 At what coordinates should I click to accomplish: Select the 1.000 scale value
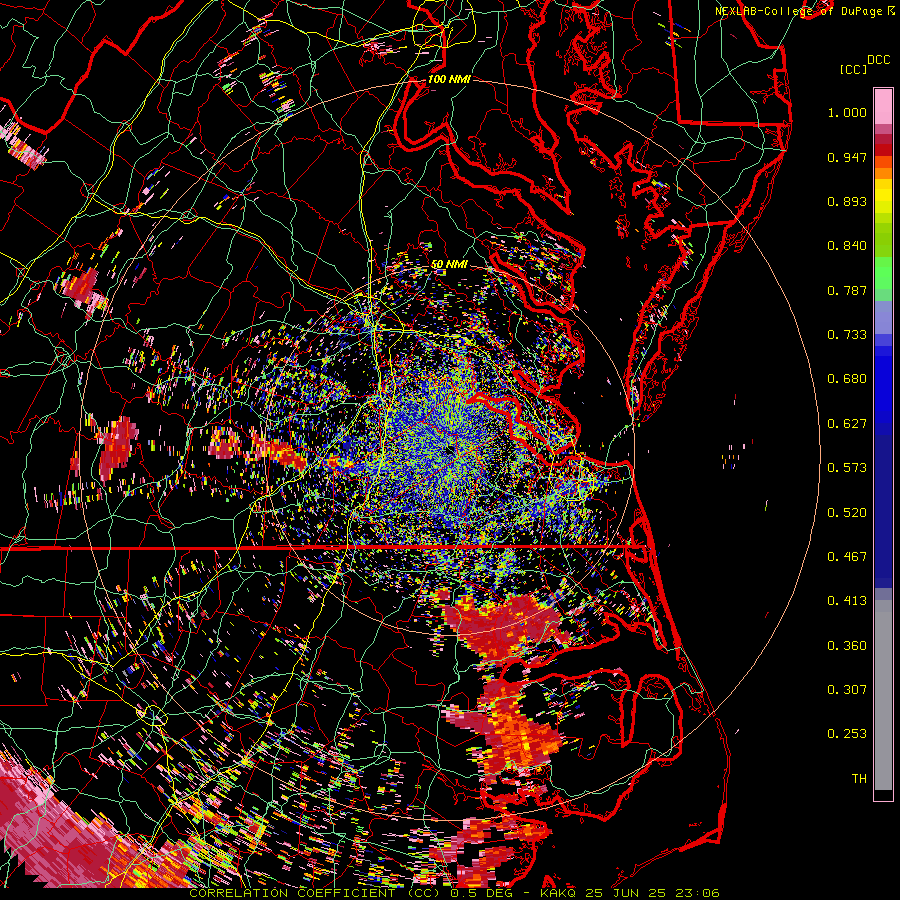pos(847,112)
